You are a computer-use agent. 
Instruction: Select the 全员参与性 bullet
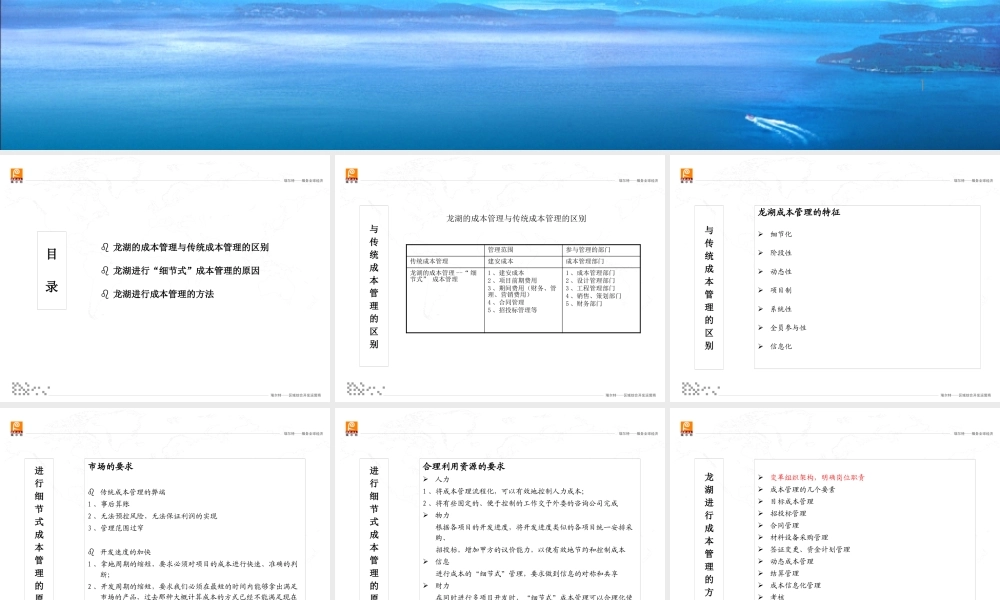coord(788,328)
